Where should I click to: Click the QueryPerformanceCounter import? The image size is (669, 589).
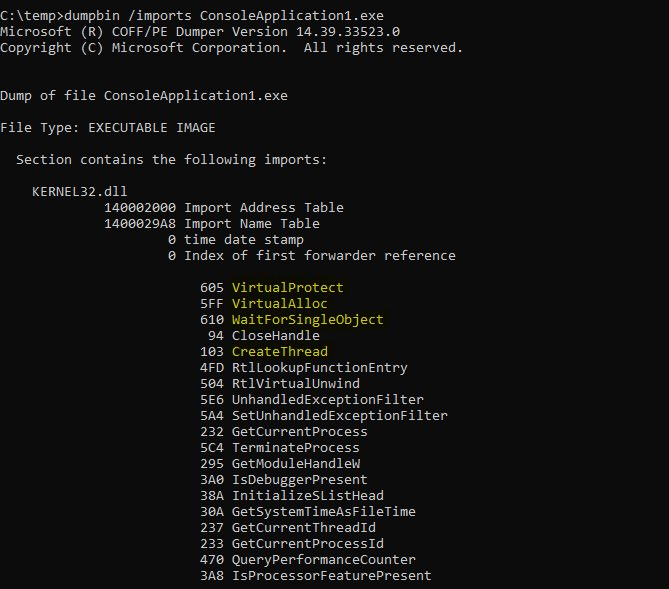point(323,560)
